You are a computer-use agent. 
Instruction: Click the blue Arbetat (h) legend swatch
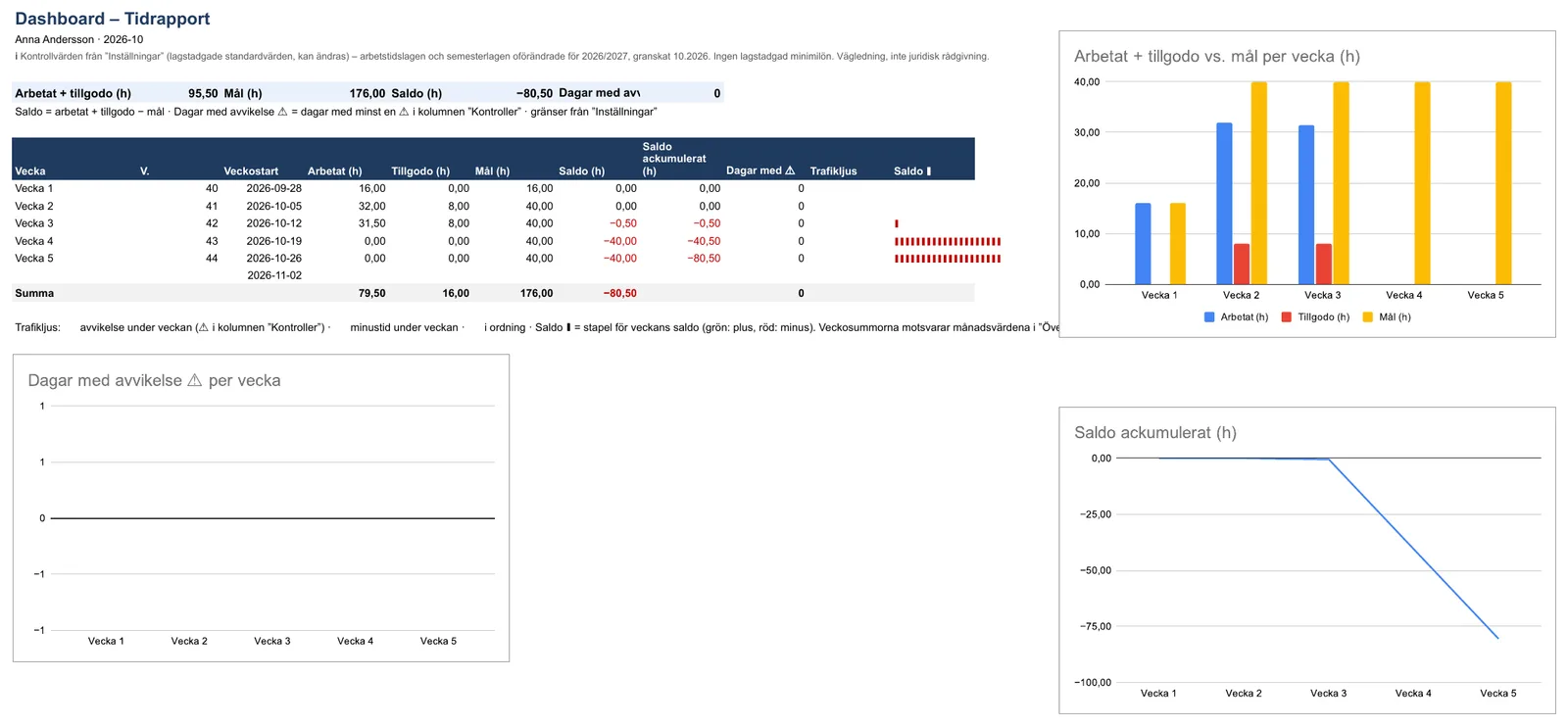tap(1209, 316)
